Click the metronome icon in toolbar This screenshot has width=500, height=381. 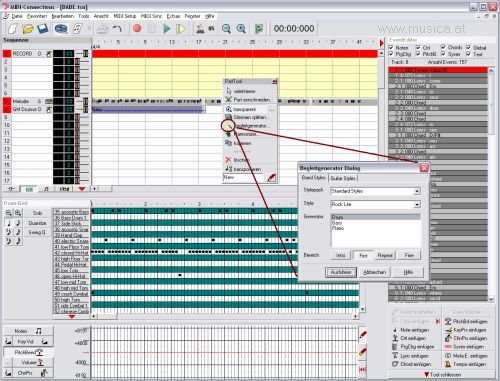[200, 29]
